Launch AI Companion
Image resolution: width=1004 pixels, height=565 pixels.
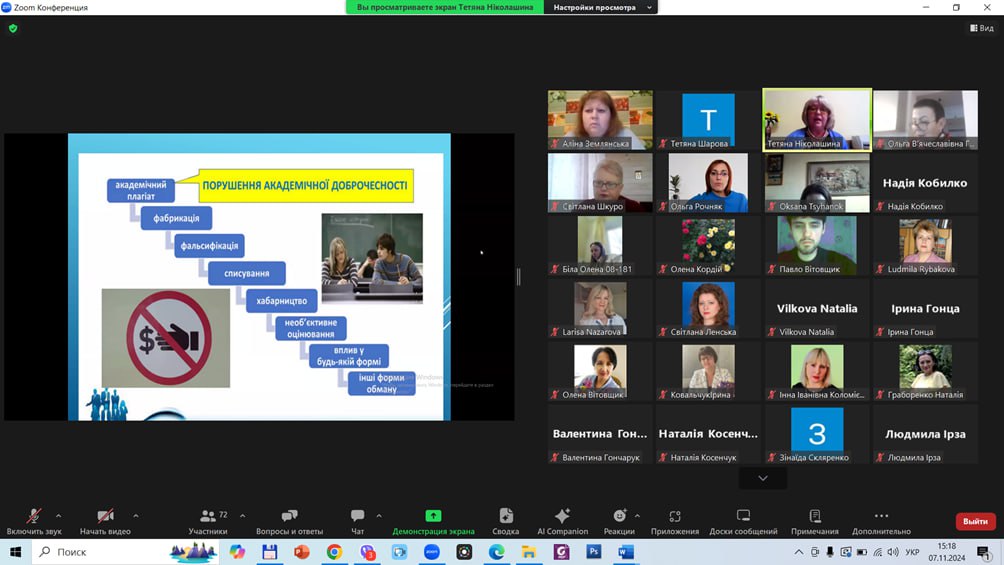(x=562, y=521)
